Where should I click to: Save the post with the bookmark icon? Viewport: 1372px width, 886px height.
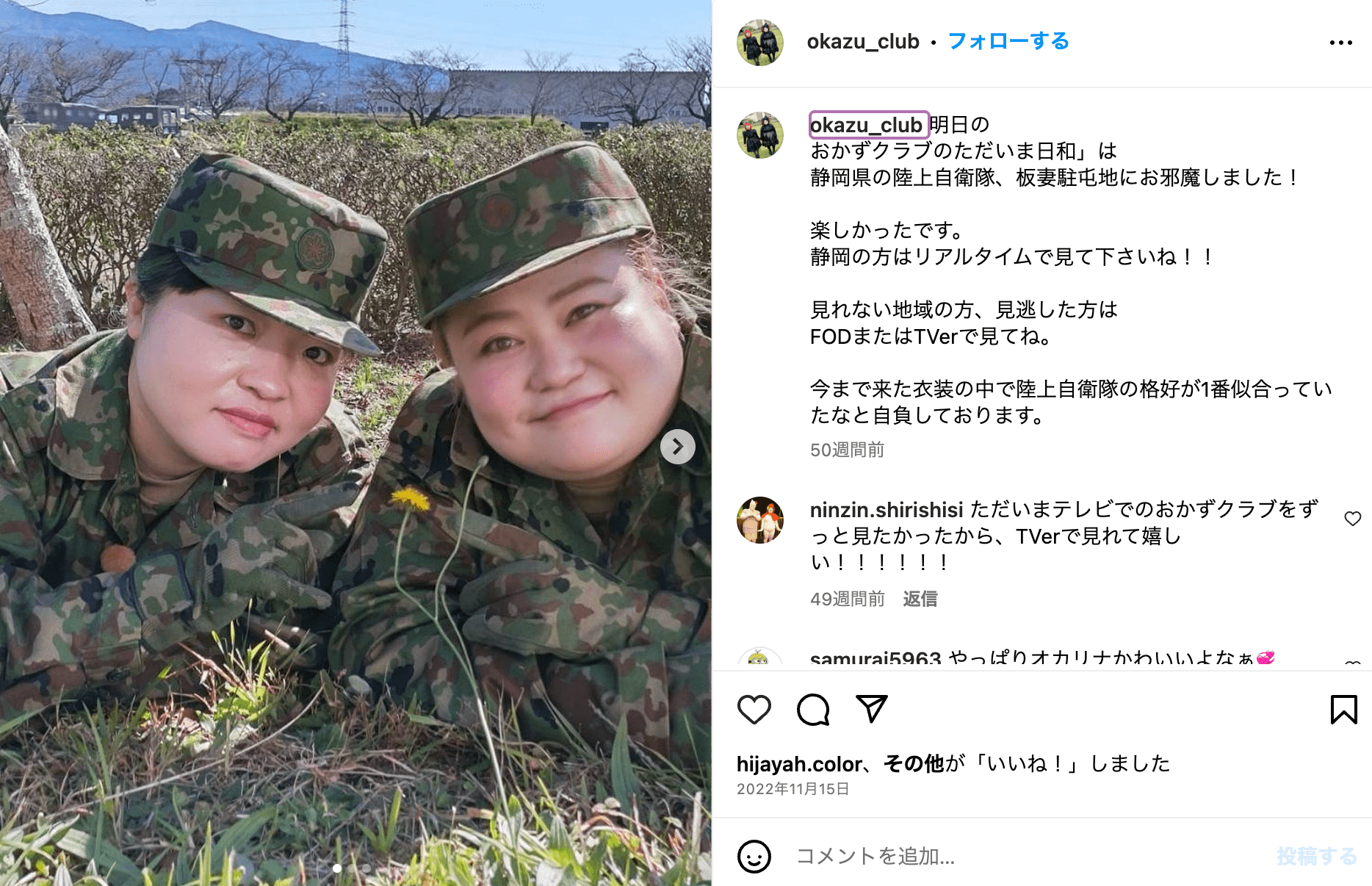tap(1343, 710)
